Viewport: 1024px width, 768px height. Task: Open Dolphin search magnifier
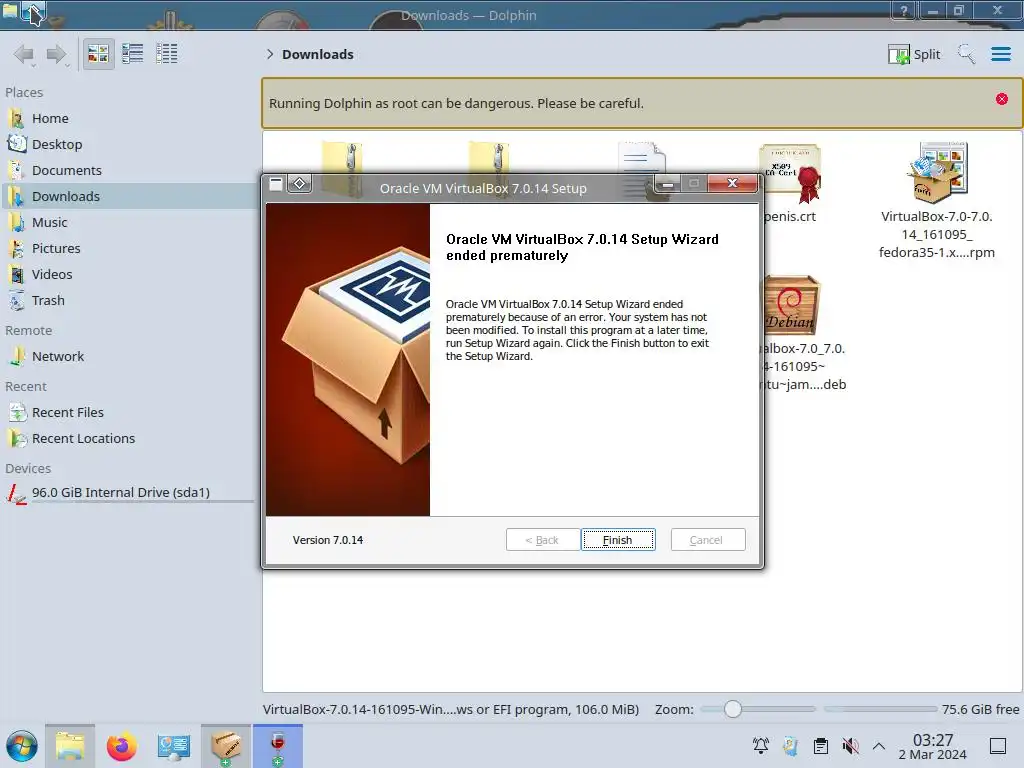pyautogui.click(x=967, y=54)
